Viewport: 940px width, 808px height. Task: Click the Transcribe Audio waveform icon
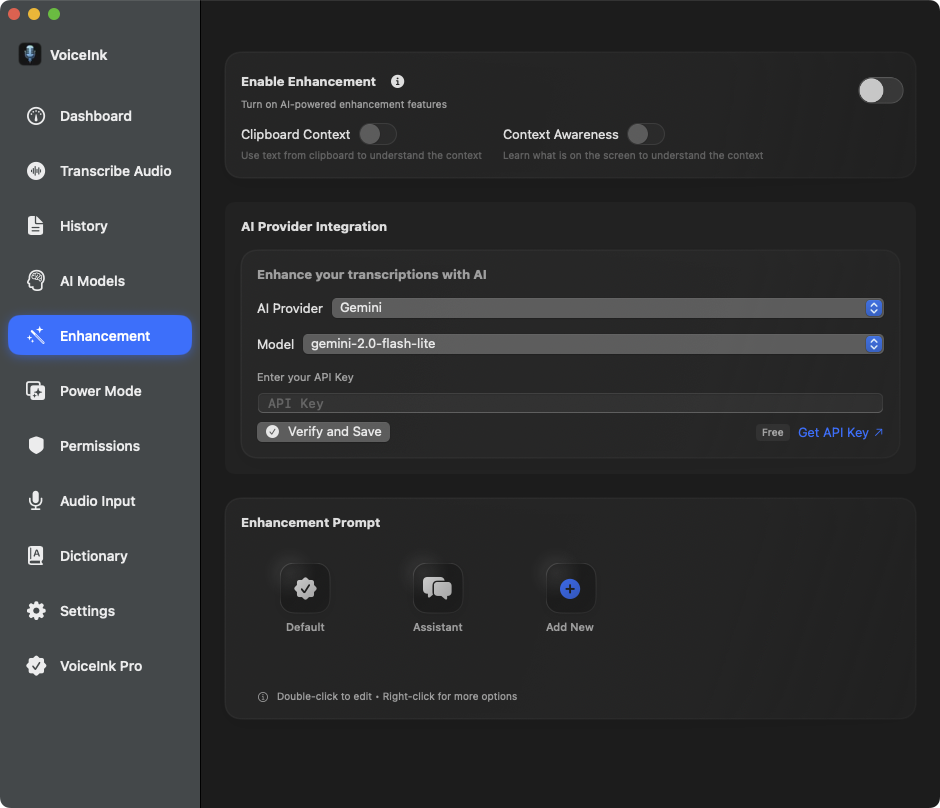coord(36,171)
